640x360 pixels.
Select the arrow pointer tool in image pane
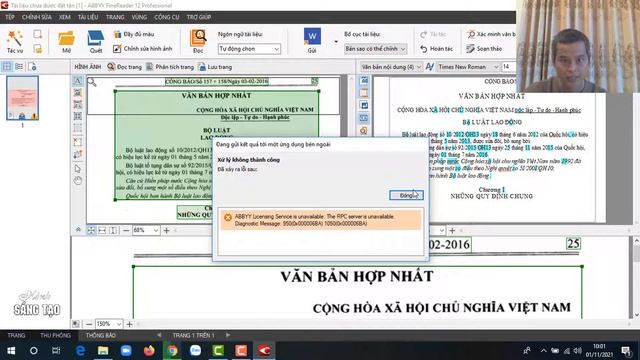coord(78,169)
